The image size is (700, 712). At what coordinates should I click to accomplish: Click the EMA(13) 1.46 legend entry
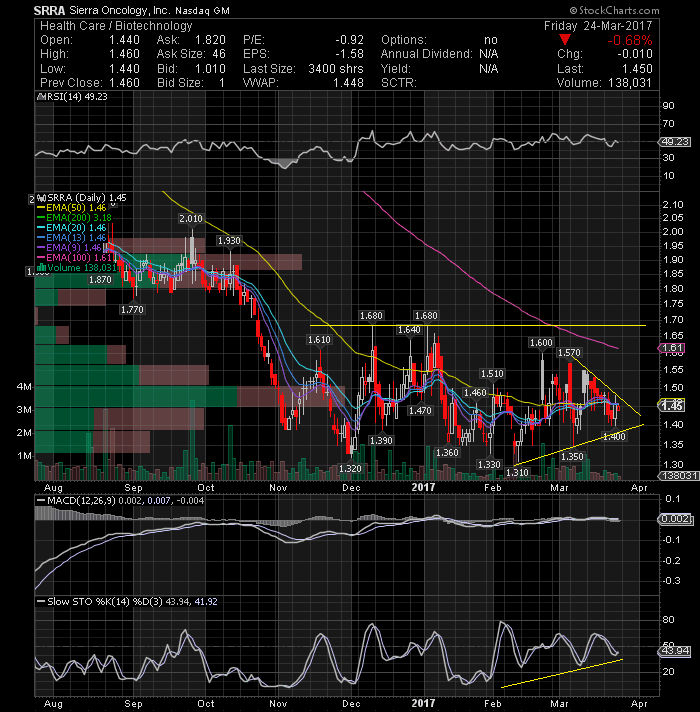[x=73, y=238]
